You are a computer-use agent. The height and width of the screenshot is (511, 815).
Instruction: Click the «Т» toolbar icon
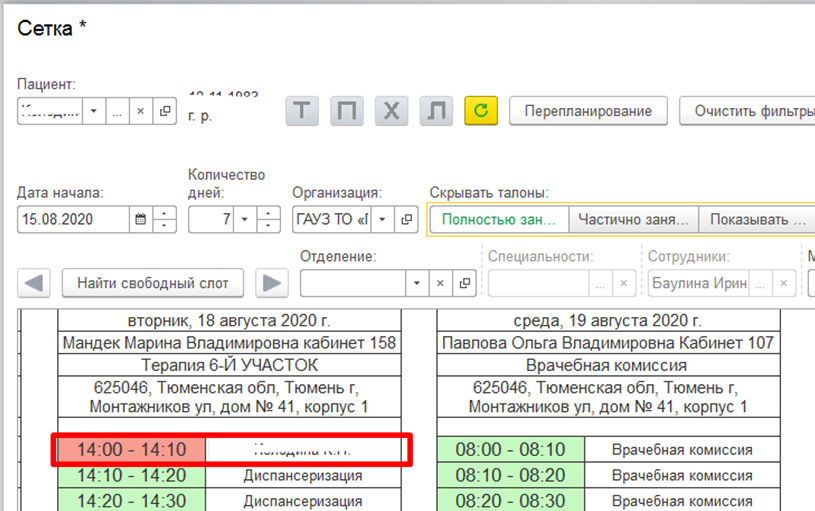(303, 111)
